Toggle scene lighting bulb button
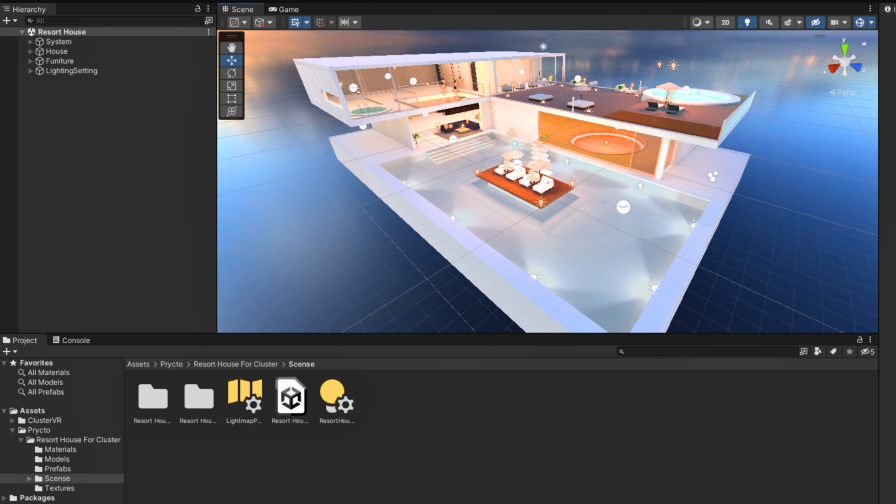Image resolution: width=896 pixels, height=504 pixels. tap(747, 22)
